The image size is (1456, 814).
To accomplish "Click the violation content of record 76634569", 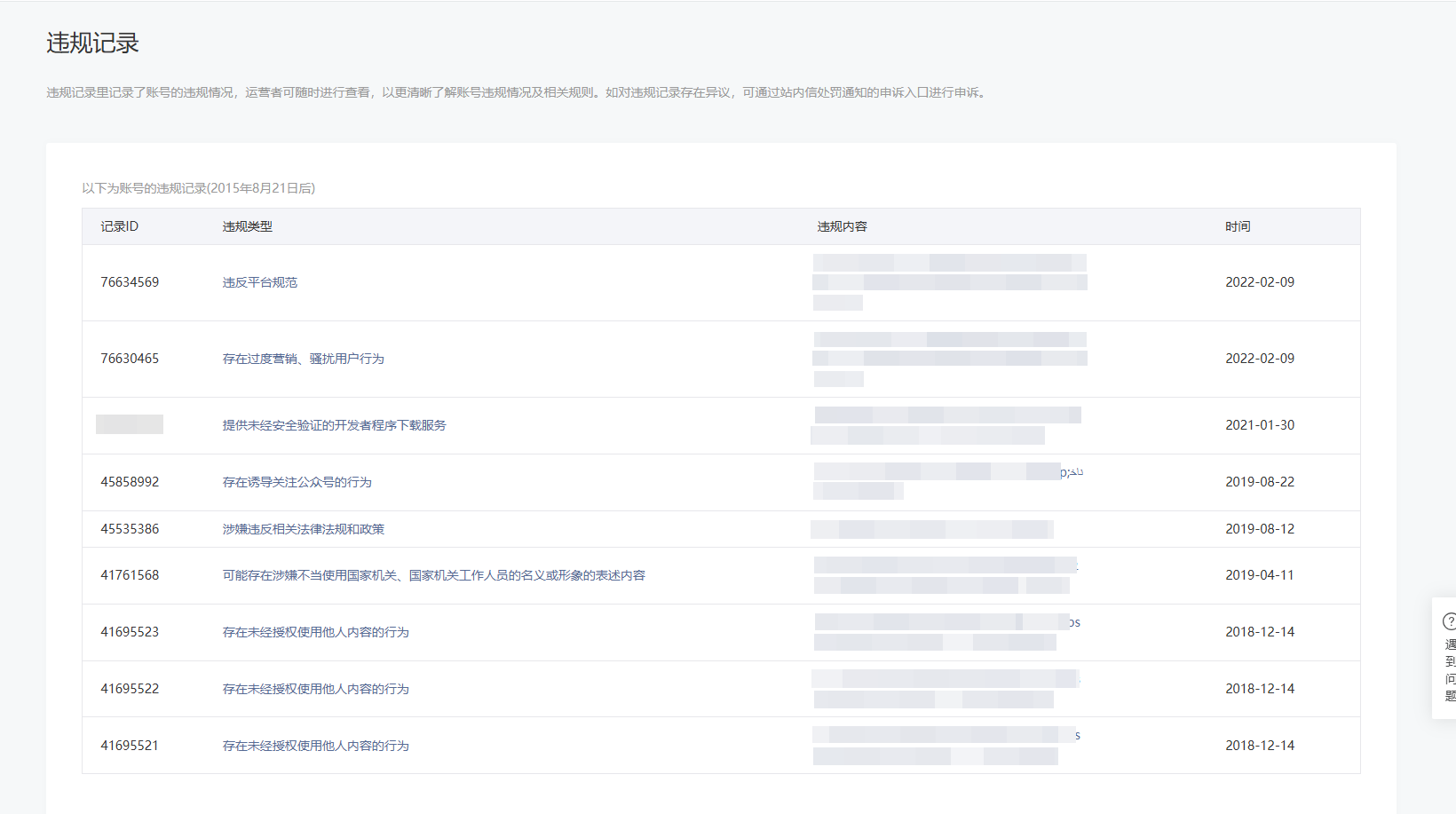I will pos(948,282).
